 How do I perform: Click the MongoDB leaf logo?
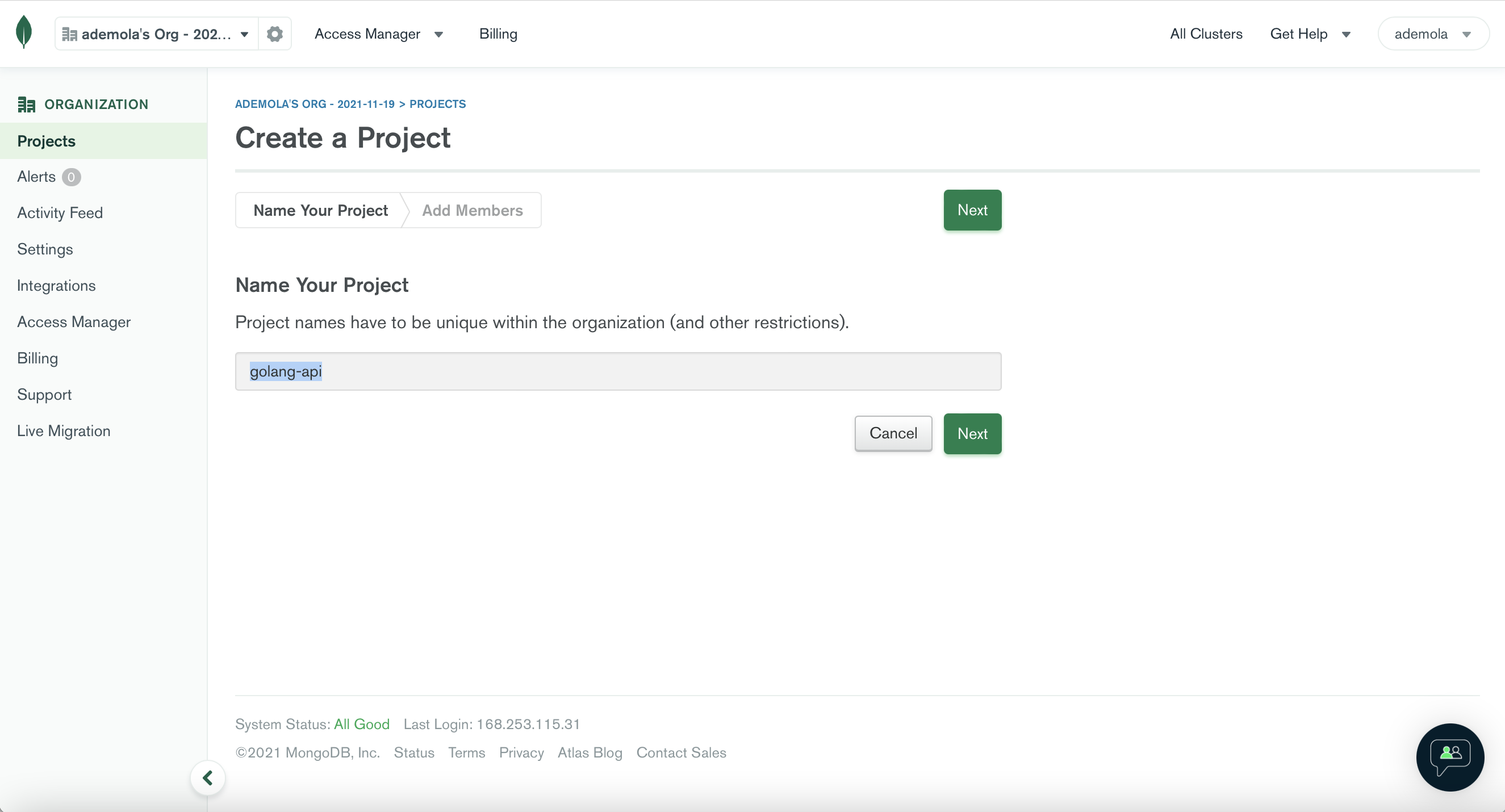23,33
